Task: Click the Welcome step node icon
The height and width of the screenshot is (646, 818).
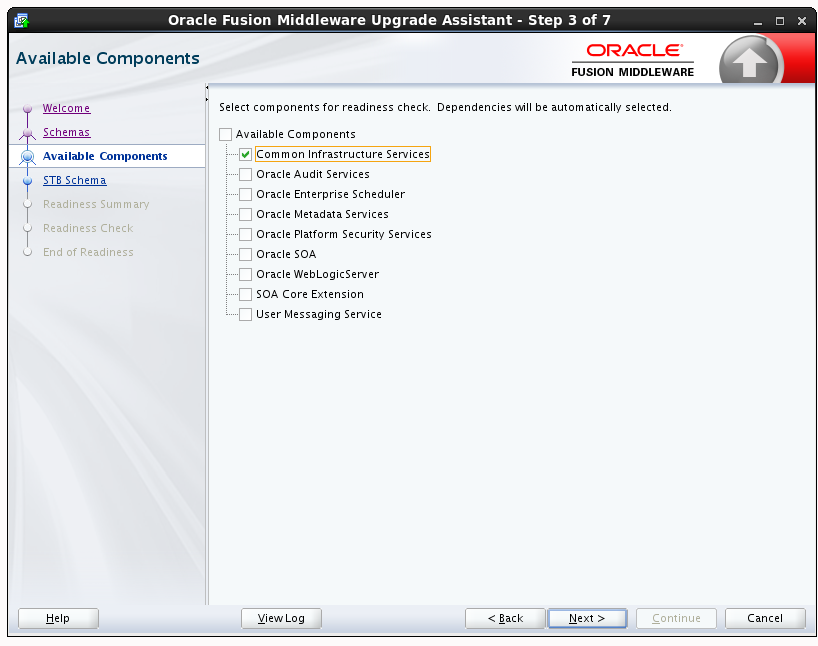Action: (28, 109)
